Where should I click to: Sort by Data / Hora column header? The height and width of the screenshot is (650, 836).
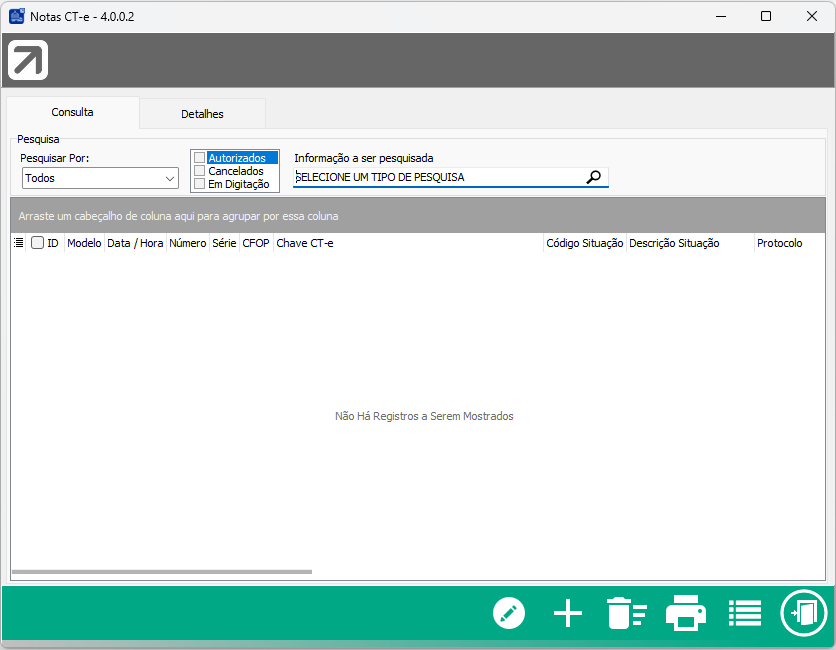(135, 243)
